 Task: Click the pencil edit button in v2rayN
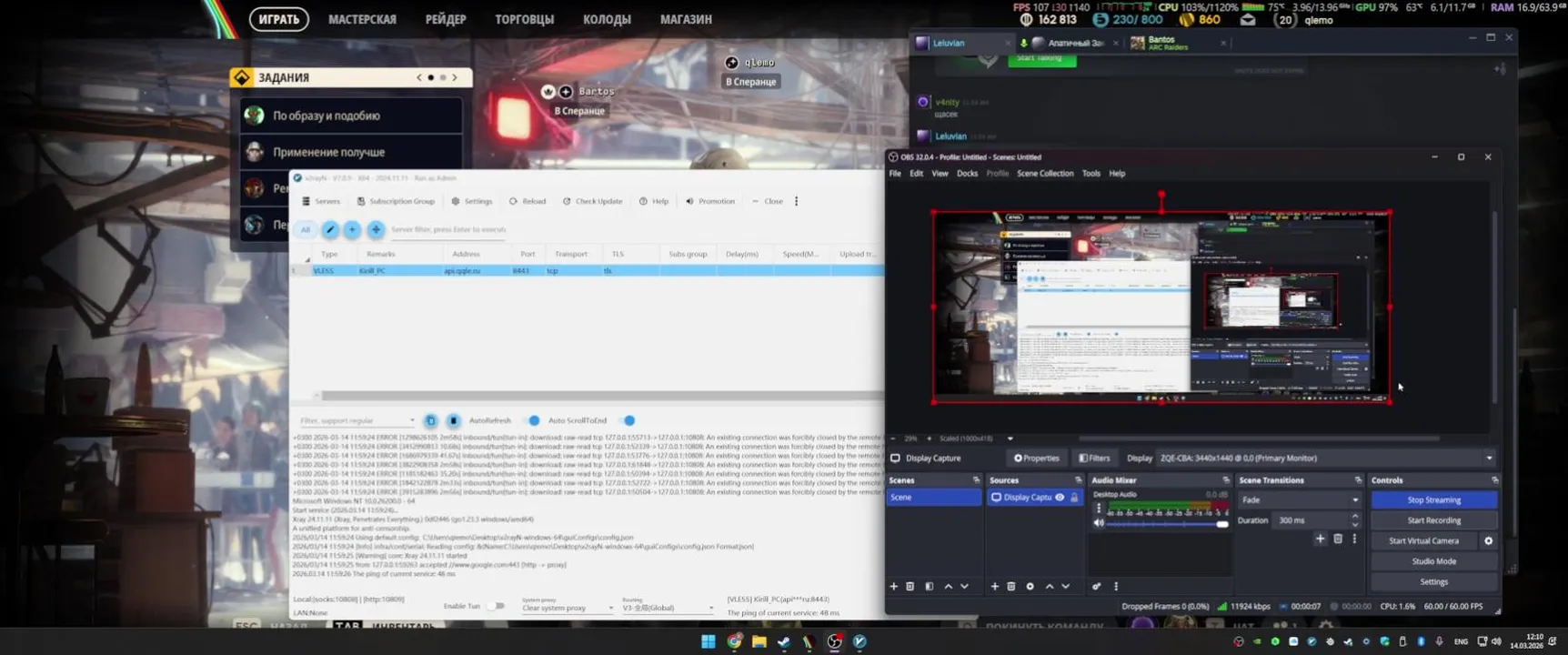pos(330,230)
